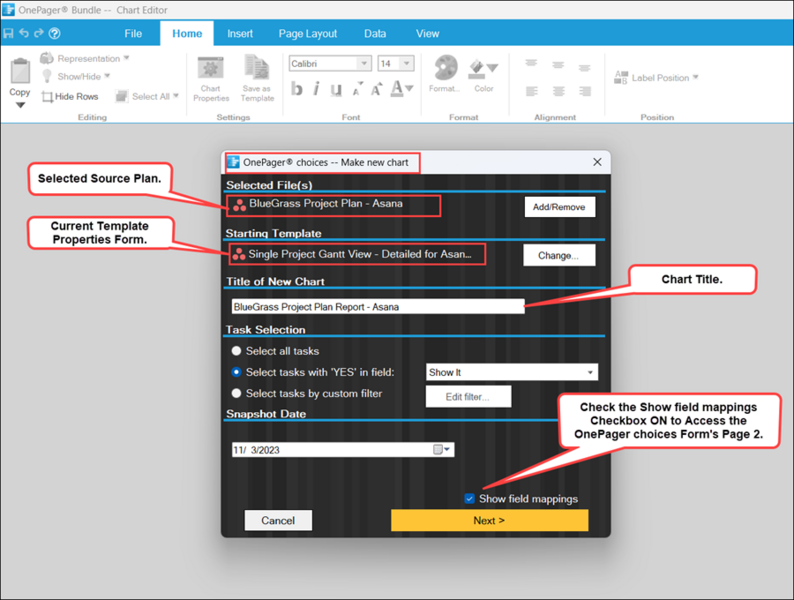The image size is (794, 600).
Task: Switch to the View tab
Action: click(427, 33)
